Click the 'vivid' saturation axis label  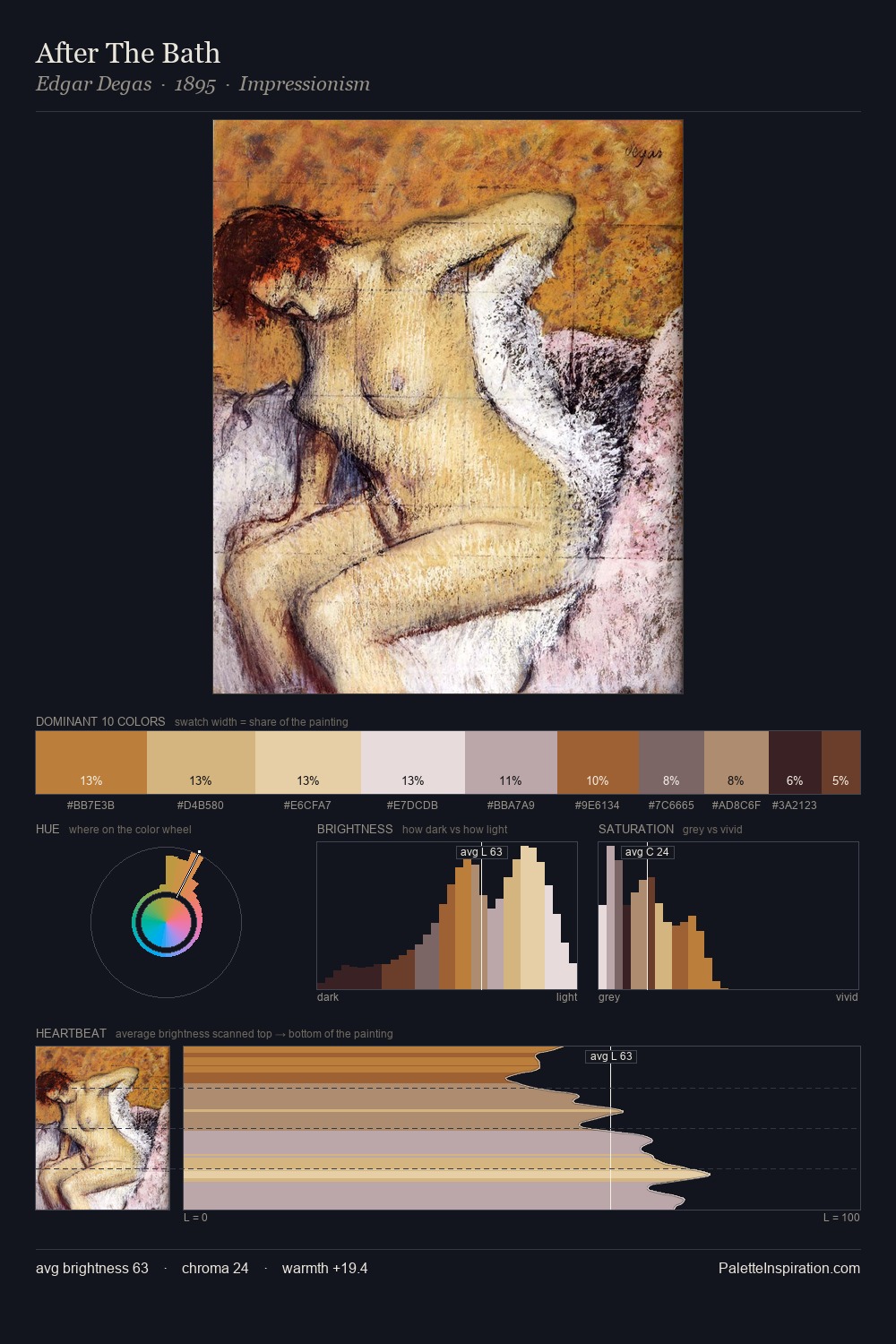tap(847, 997)
